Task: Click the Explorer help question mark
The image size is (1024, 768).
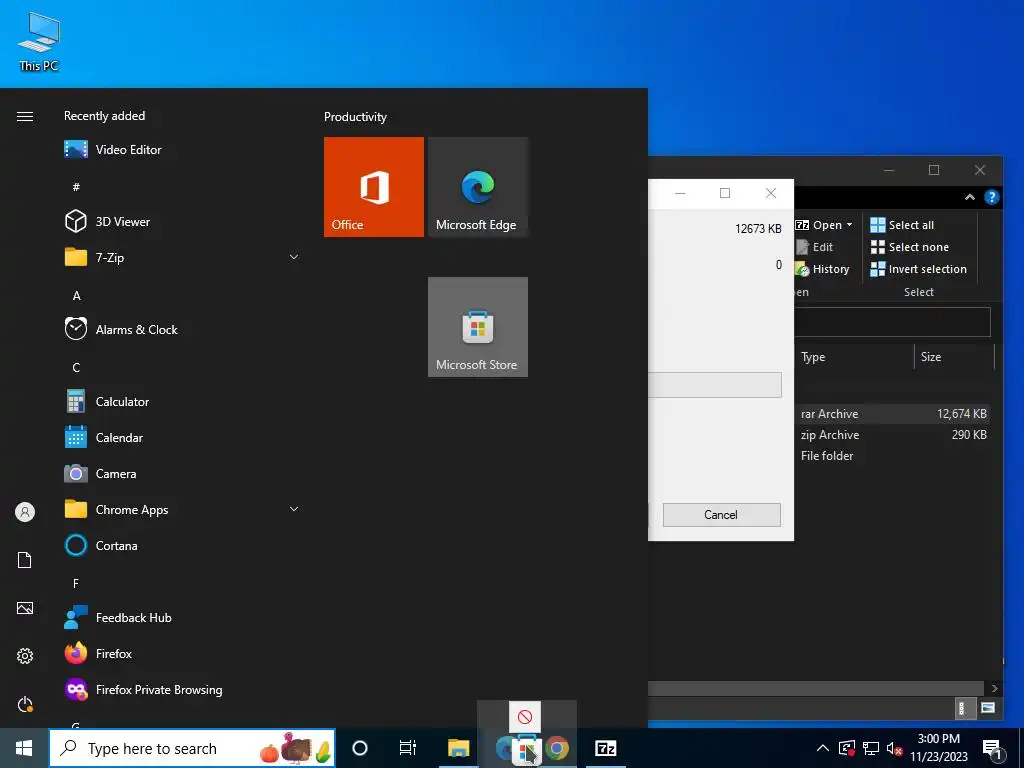Action: (x=991, y=197)
